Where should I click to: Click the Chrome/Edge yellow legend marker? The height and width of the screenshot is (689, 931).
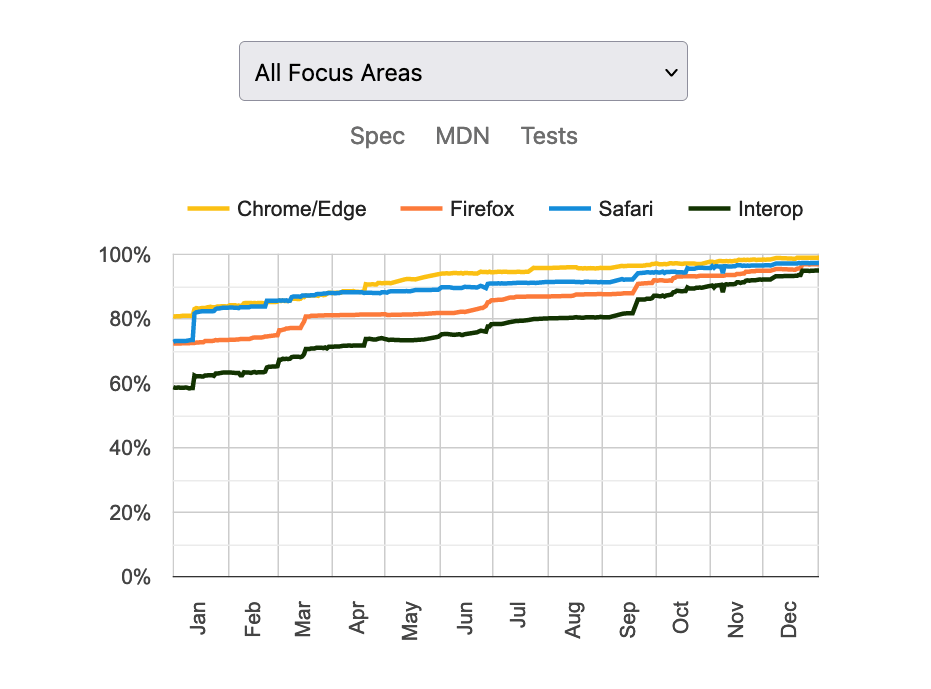pyautogui.click(x=206, y=209)
